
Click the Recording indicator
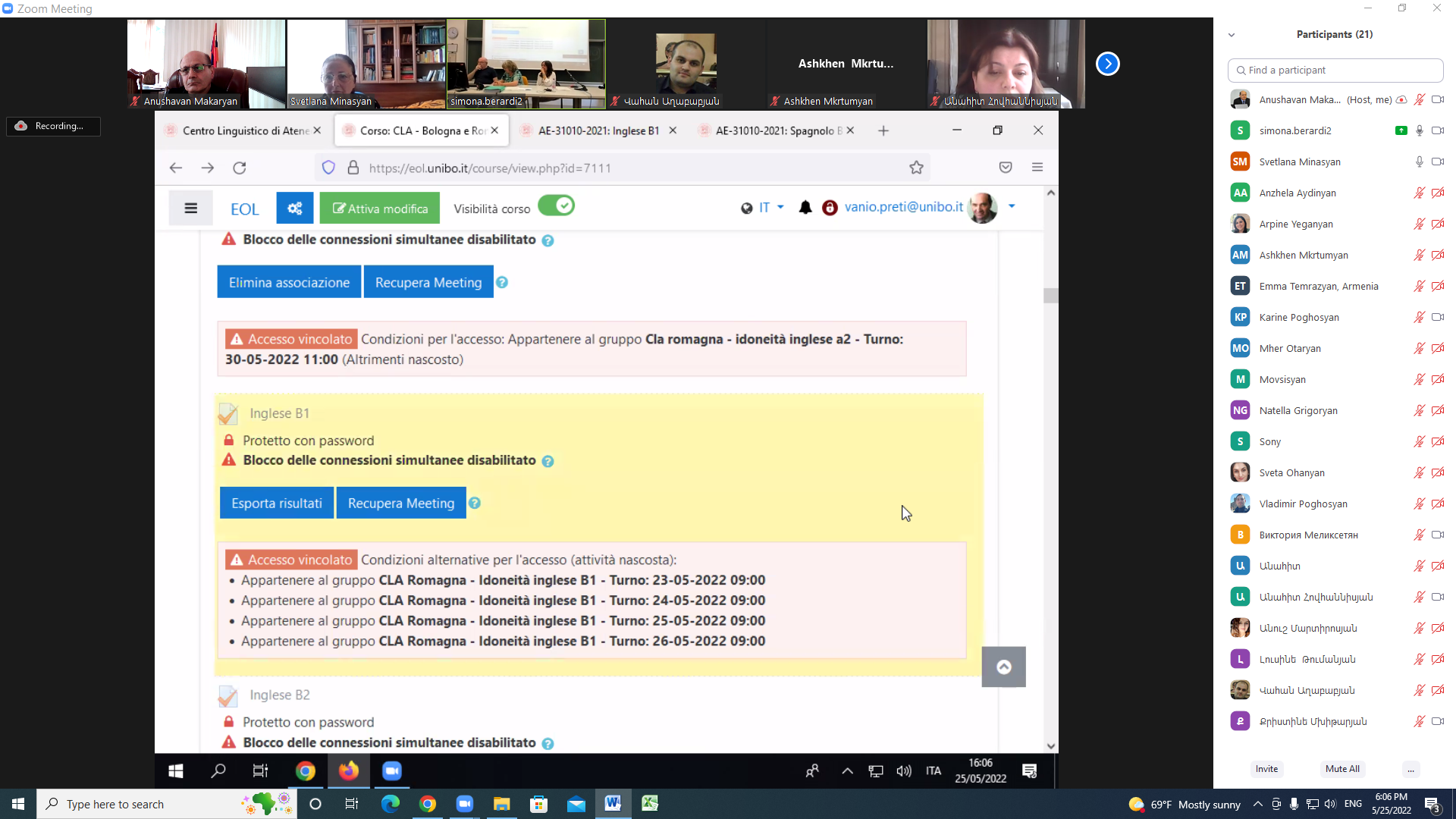point(53,126)
